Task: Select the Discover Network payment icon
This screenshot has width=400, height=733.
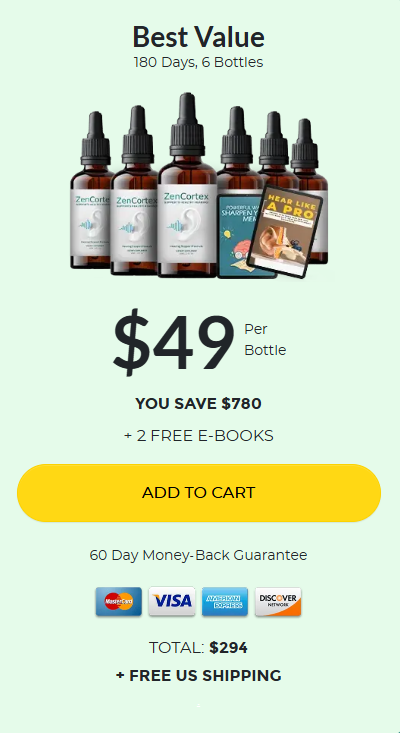Action: [278, 602]
